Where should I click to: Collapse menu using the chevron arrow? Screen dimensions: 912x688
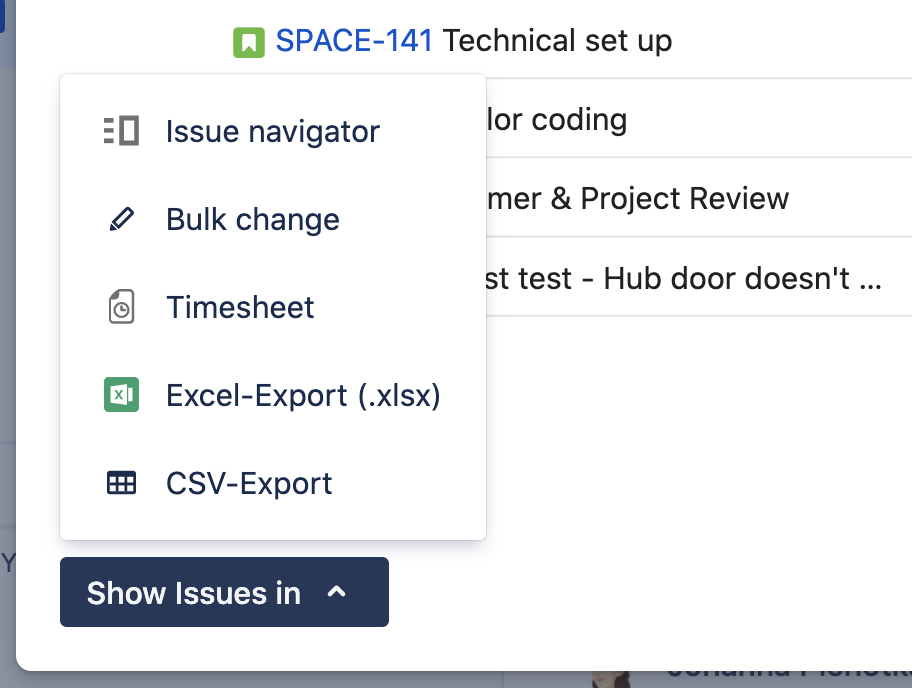(x=337, y=592)
